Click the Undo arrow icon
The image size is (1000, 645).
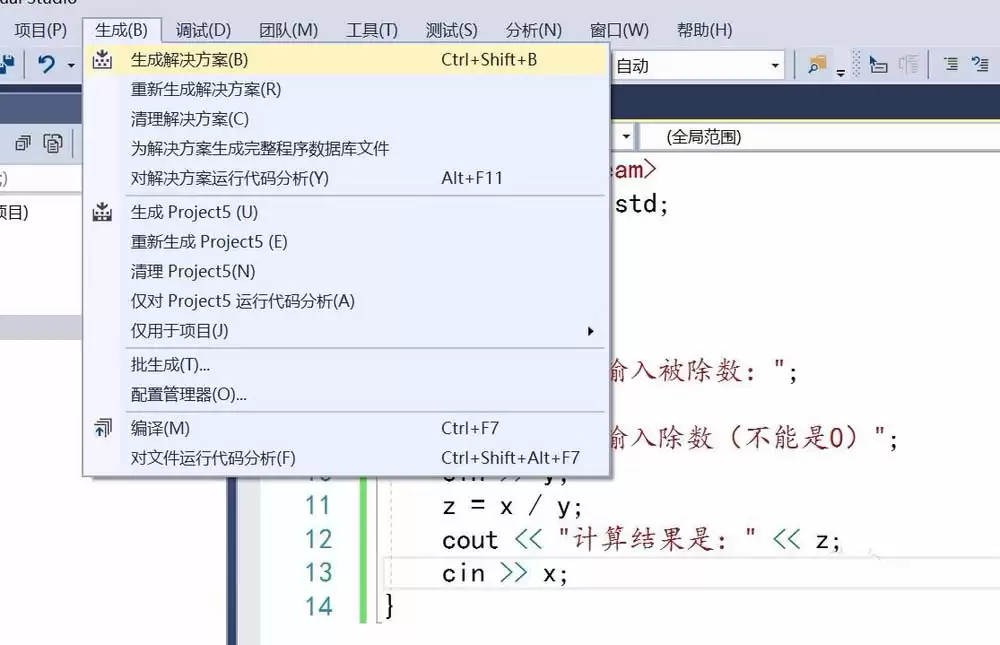click(x=46, y=65)
